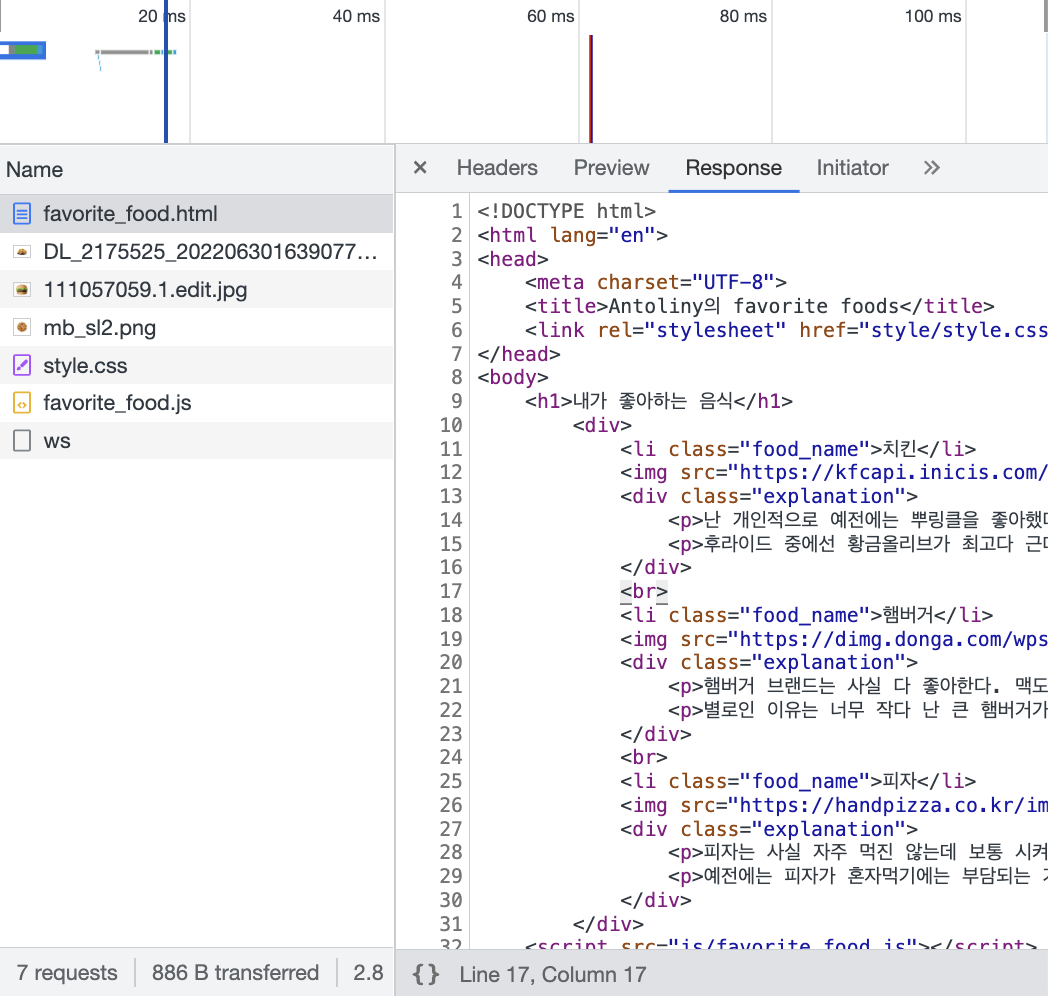Click the blue DOMContentLoaded line in timeline
This screenshot has height=996, width=1048.
[166, 74]
